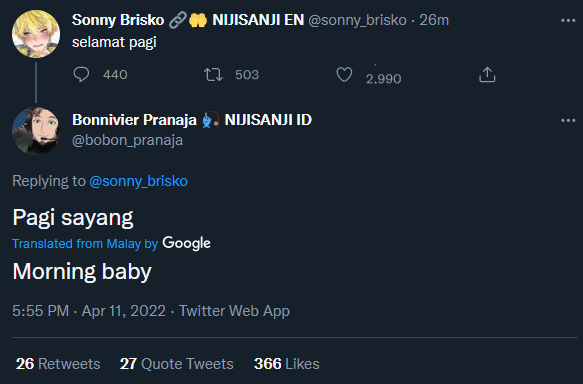Click the reply icon on Sonny Brisko's tweet
Screen dimensions: 583x384
pyautogui.click(x=81, y=74)
